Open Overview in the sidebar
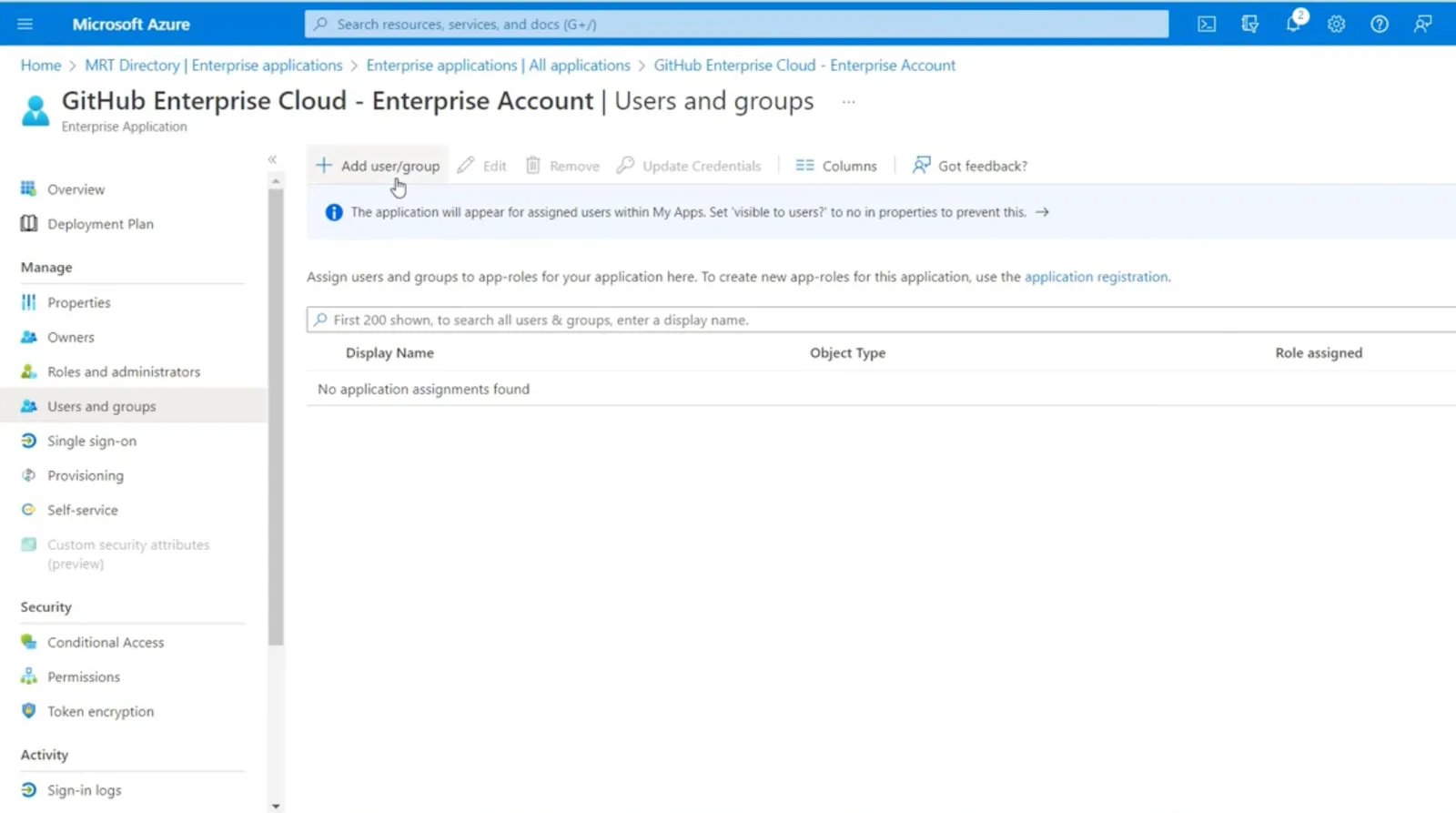Screen dimensions: 1456x813 click(x=76, y=189)
